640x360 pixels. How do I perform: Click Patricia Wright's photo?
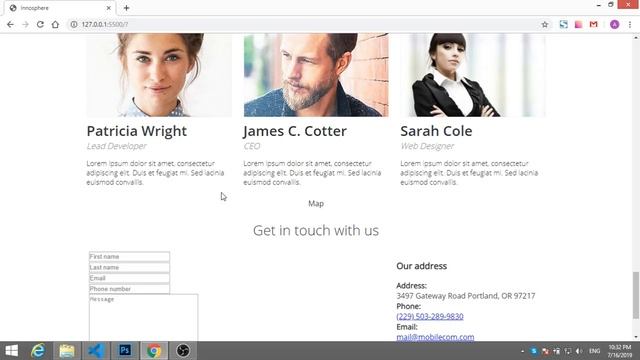pyautogui.click(x=159, y=75)
